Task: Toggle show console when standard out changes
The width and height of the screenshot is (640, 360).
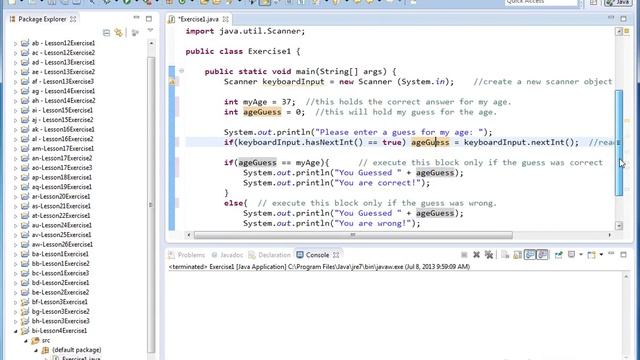Action: (530, 255)
